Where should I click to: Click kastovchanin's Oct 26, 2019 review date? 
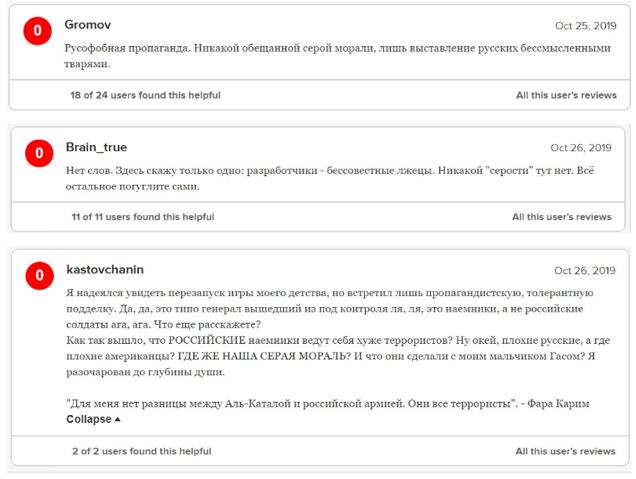[585, 271]
